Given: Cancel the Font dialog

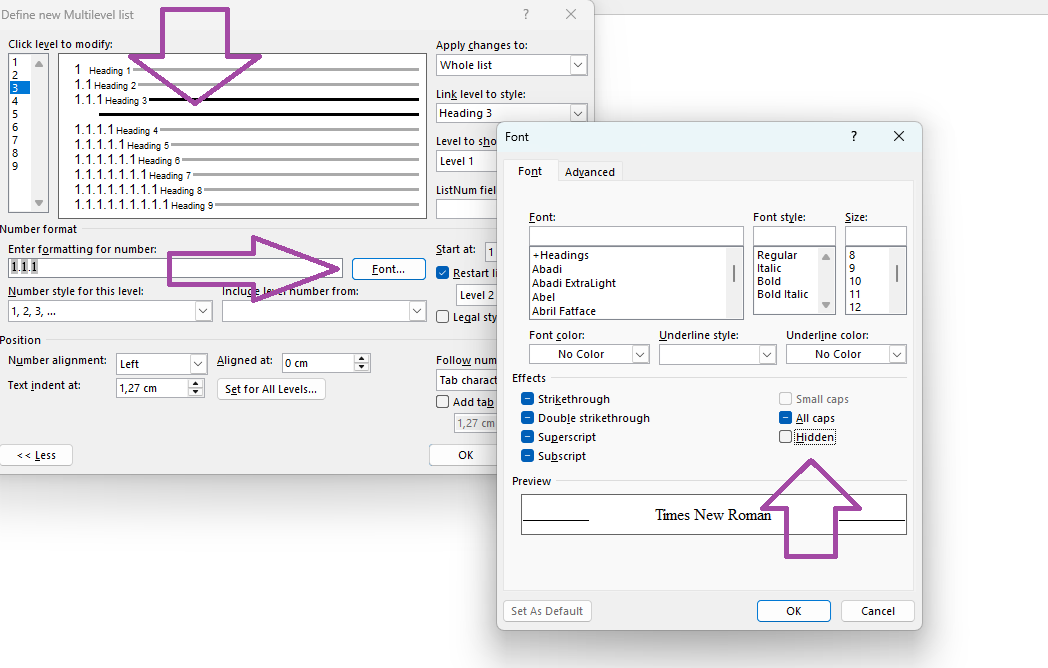Looking at the screenshot, I should point(878,610).
